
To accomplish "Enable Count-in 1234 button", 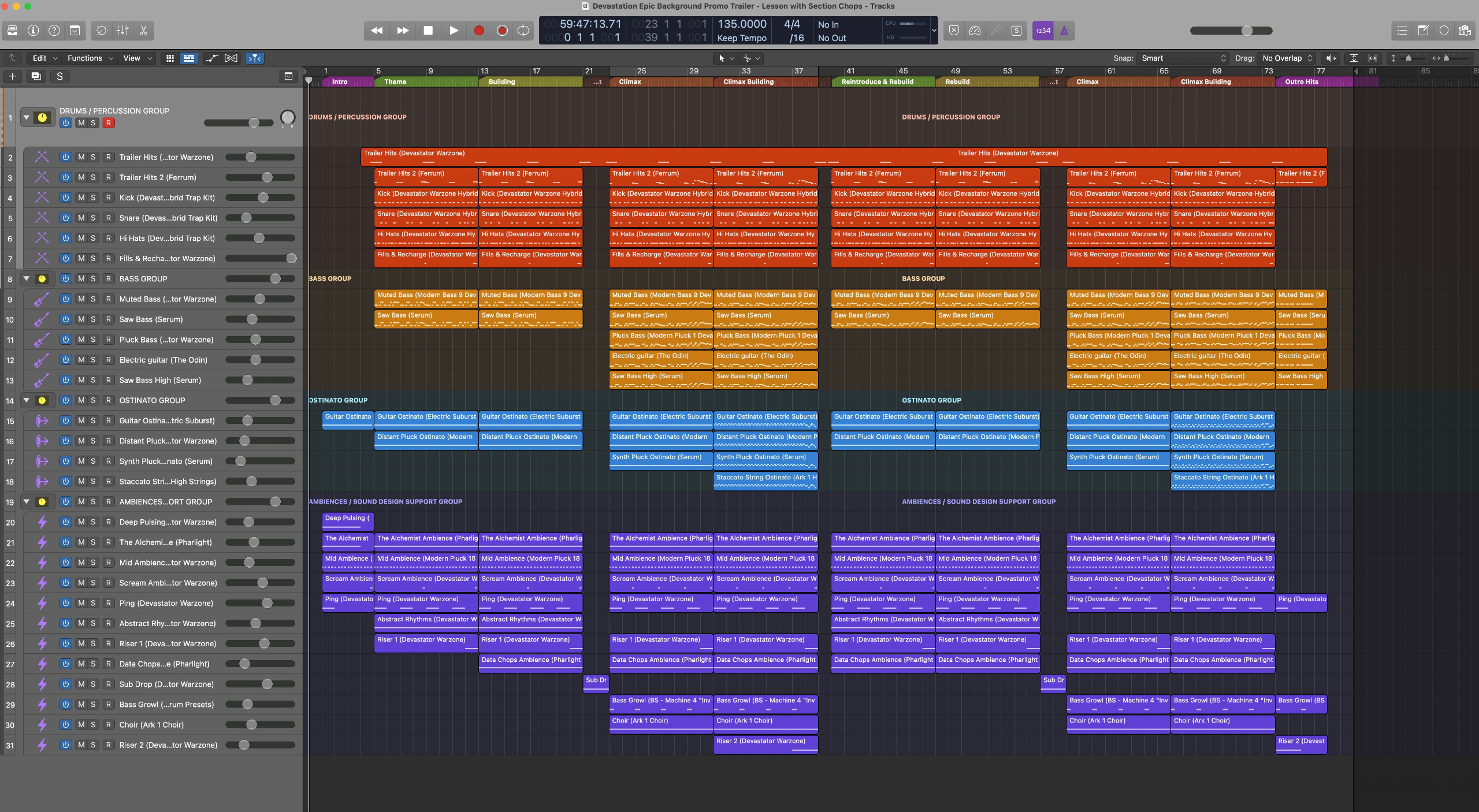I will pyautogui.click(x=1043, y=31).
